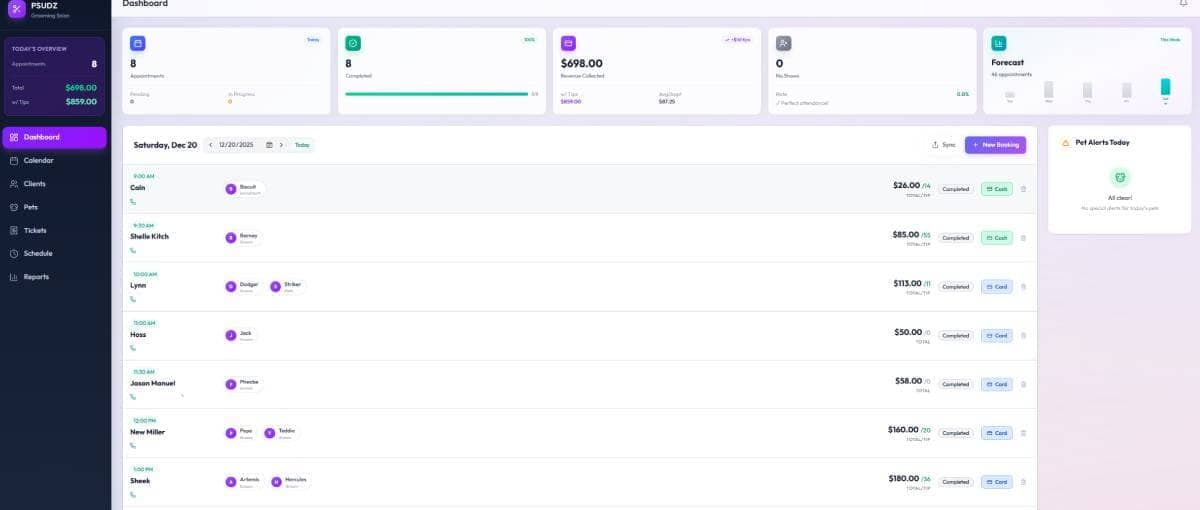This screenshot has width=1200, height=510.
Task: Click the calendar icon in date field
Action: point(269,145)
